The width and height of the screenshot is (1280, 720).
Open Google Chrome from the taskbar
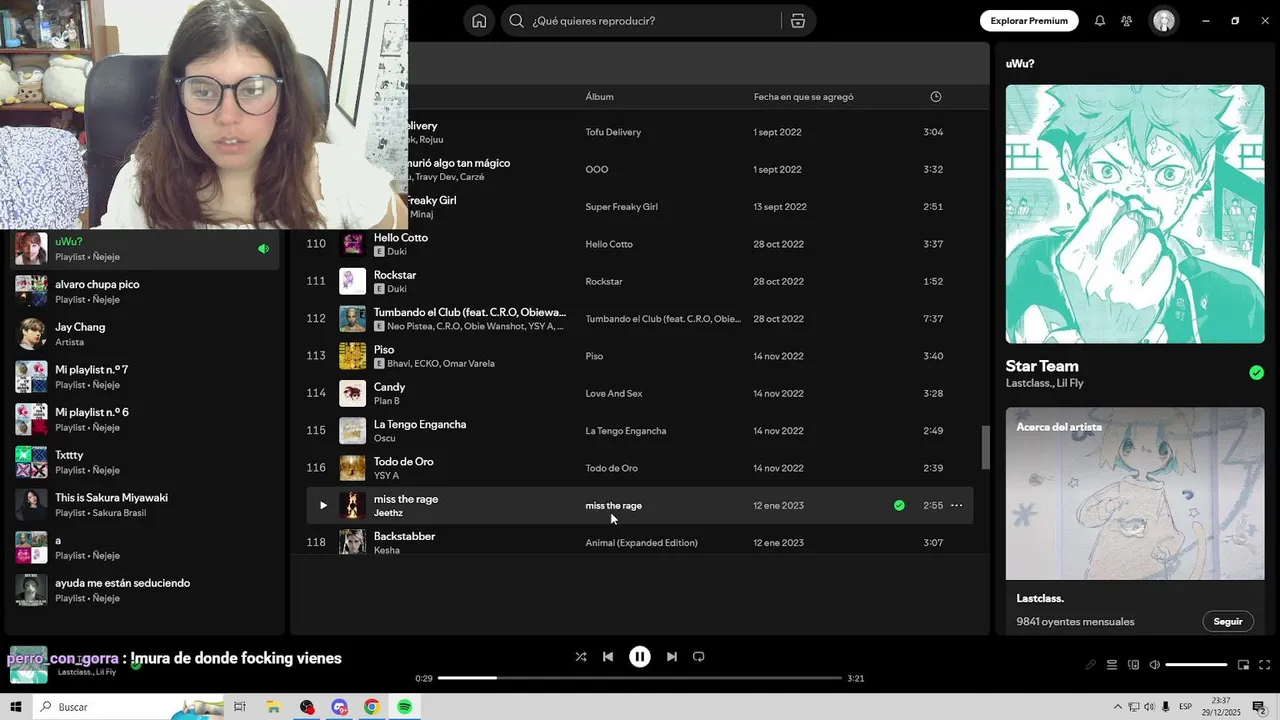pyautogui.click(x=371, y=707)
